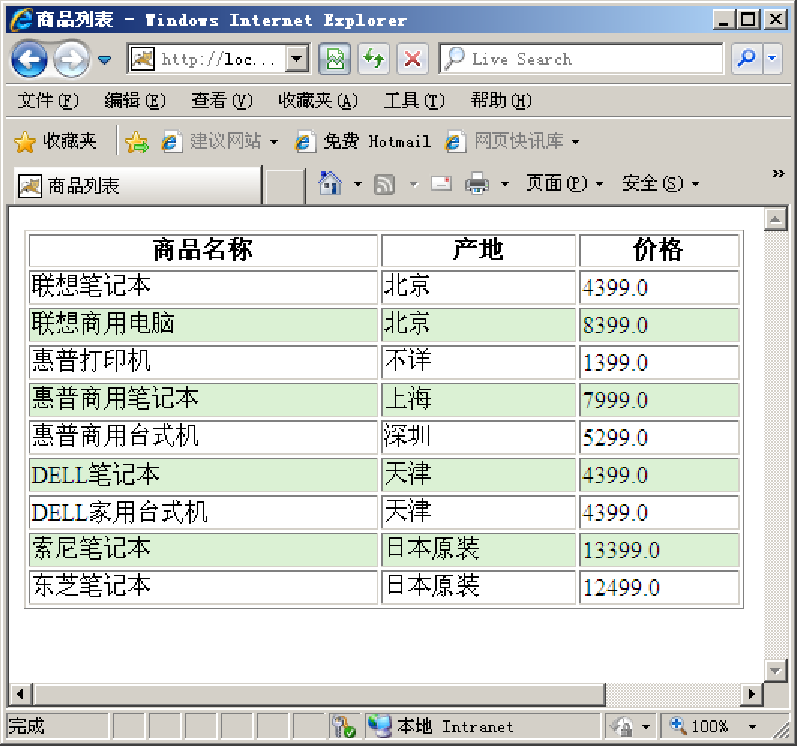Open the search provider dropdown arrow
Viewport: 797px width, 746px height.
pos(772,59)
